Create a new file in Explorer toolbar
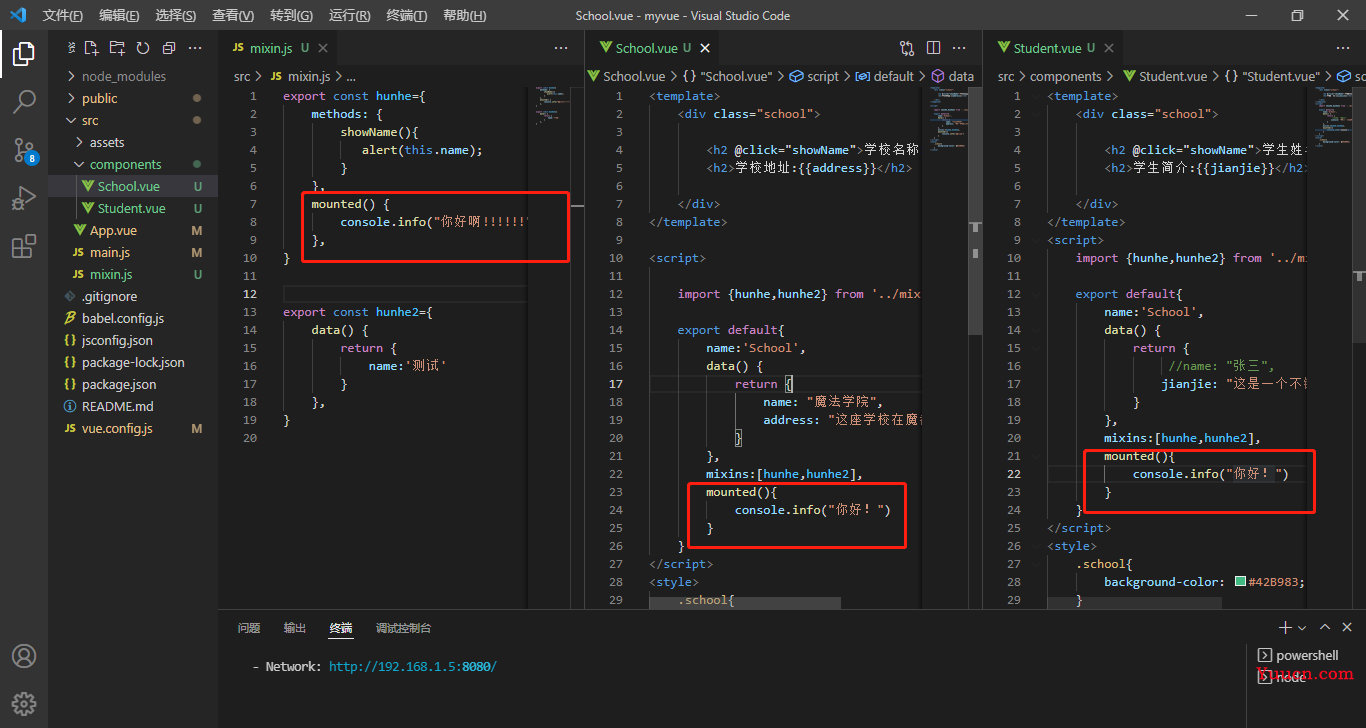The image size is (1366, 728). point(91,48)
